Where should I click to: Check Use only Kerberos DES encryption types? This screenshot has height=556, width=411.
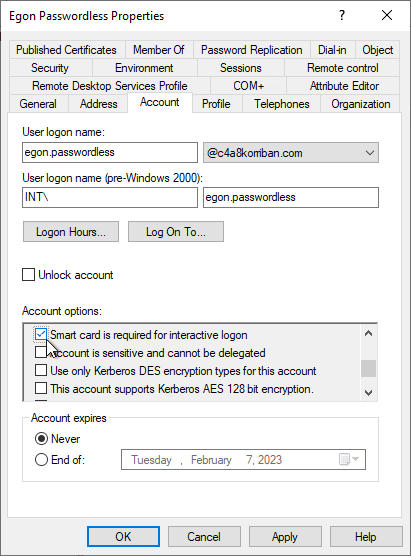tap(41, 370)
